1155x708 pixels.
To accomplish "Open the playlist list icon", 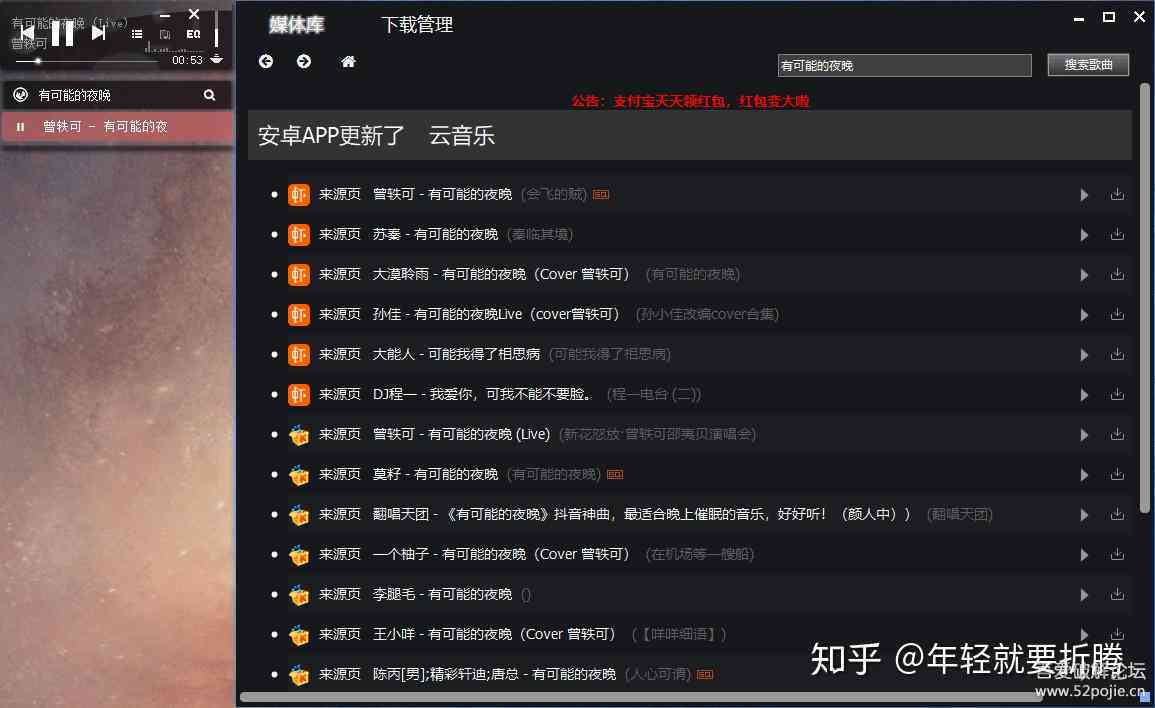I will [137, 34].
